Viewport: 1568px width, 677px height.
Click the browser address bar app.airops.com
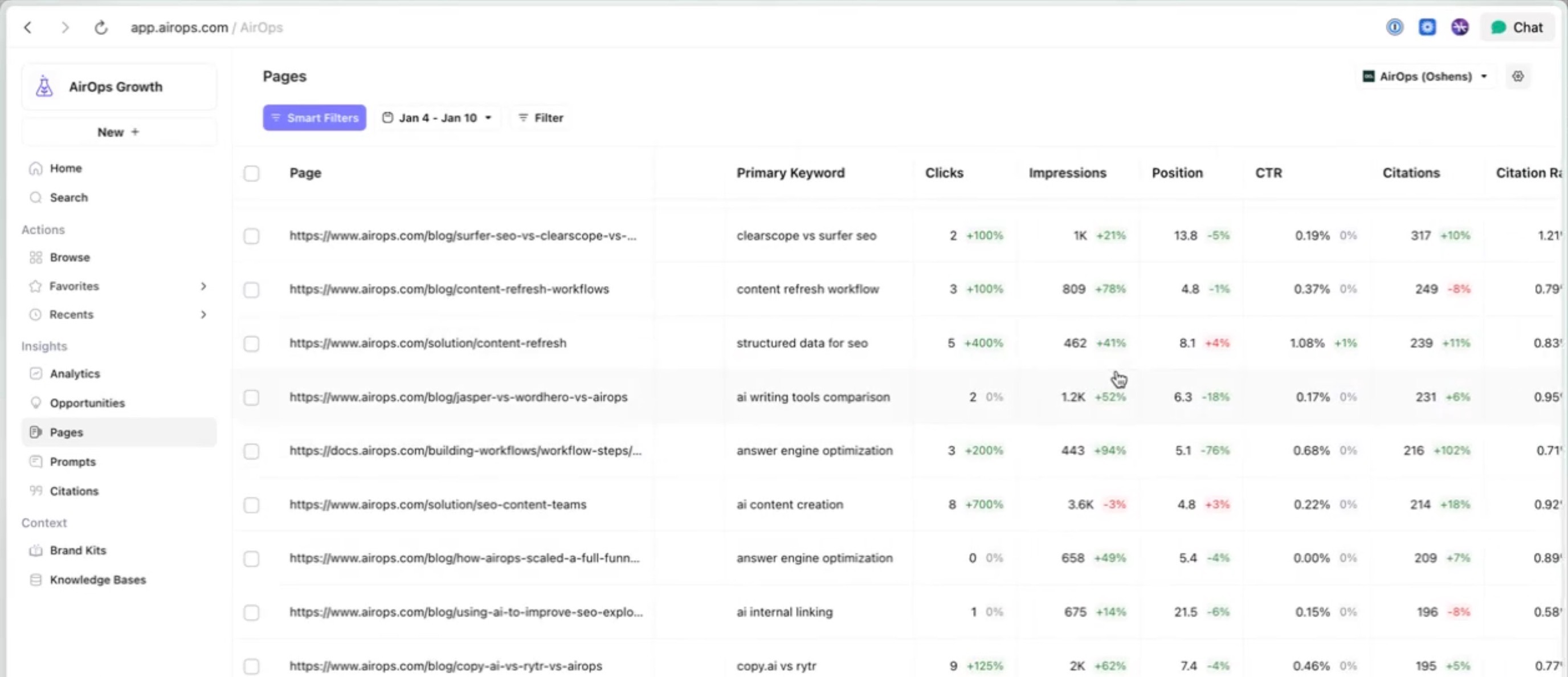point(179,27)
